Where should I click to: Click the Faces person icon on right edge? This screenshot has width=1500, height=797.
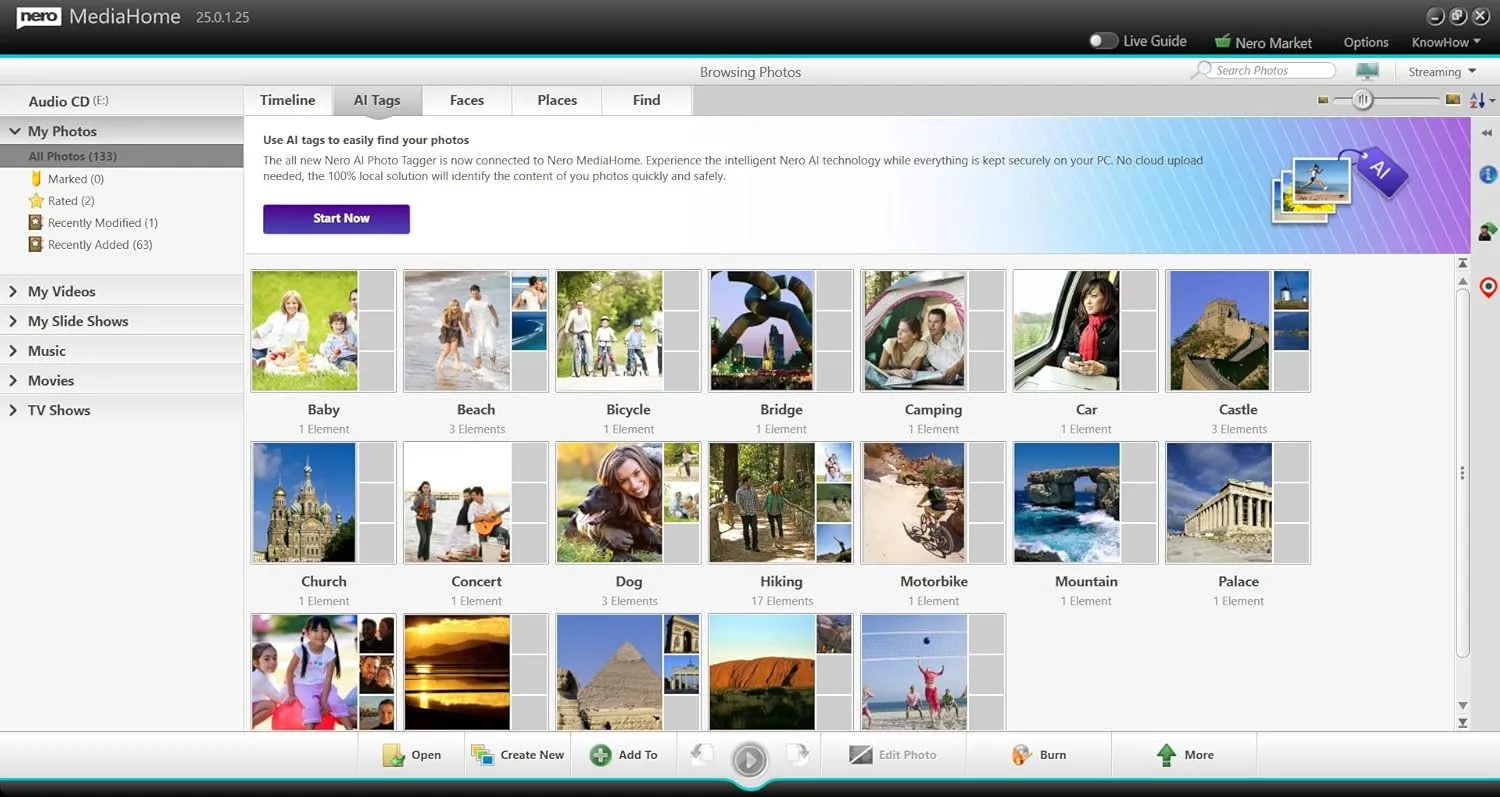(1487, 231)
